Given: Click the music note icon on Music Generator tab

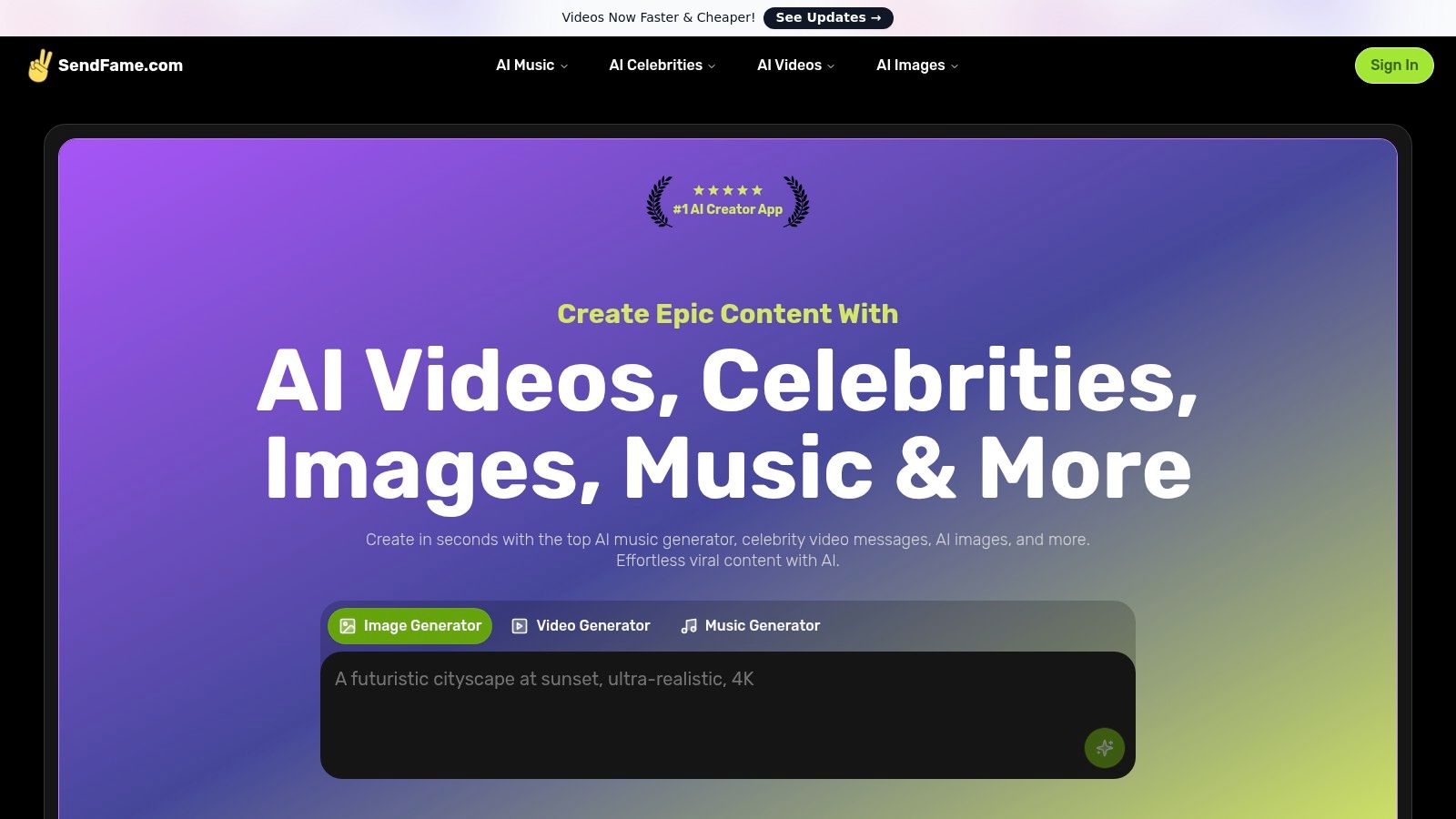Looking at the screenshot, I should (688, 625).
